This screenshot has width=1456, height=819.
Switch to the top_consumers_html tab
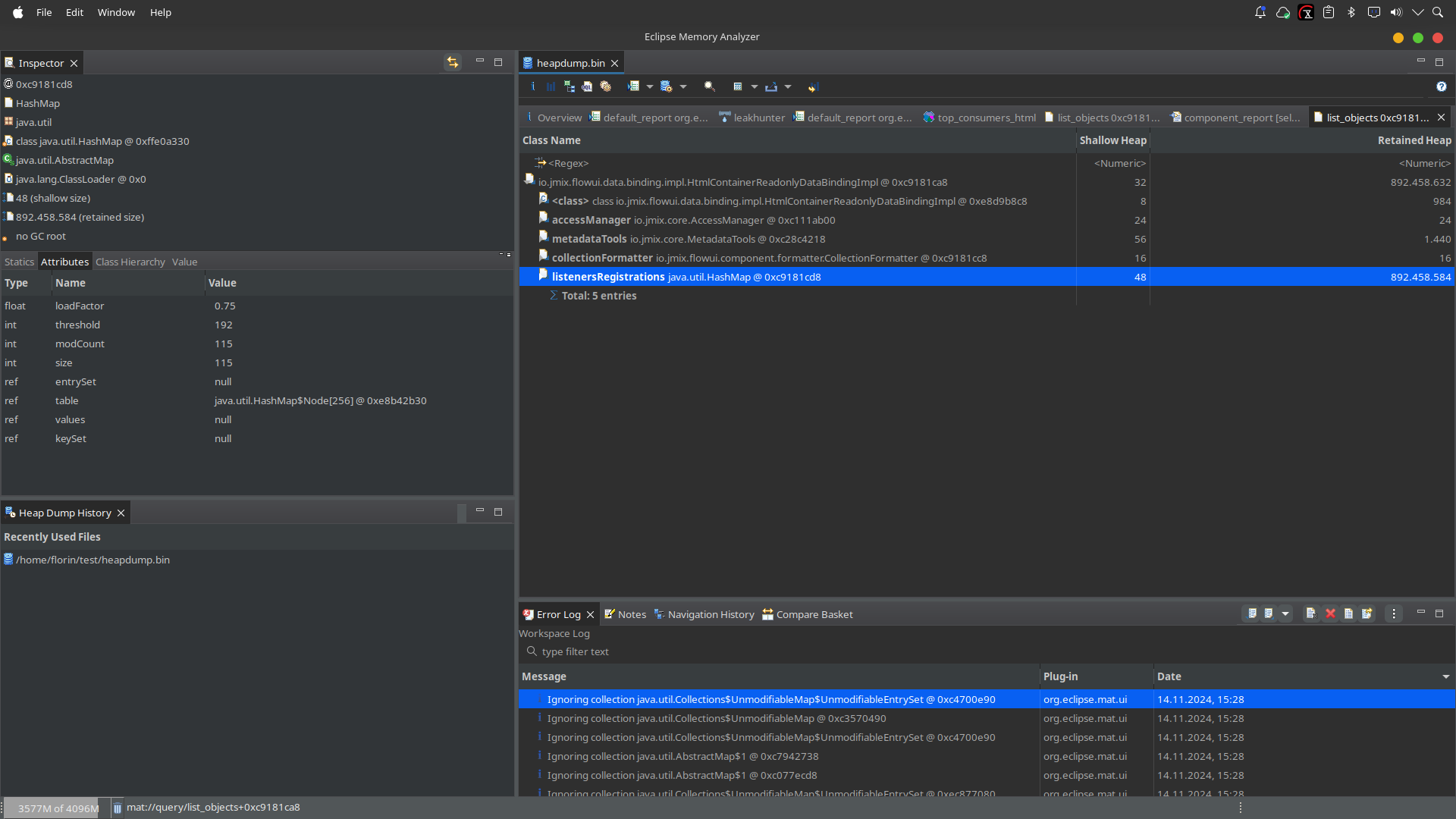(979, 118)
